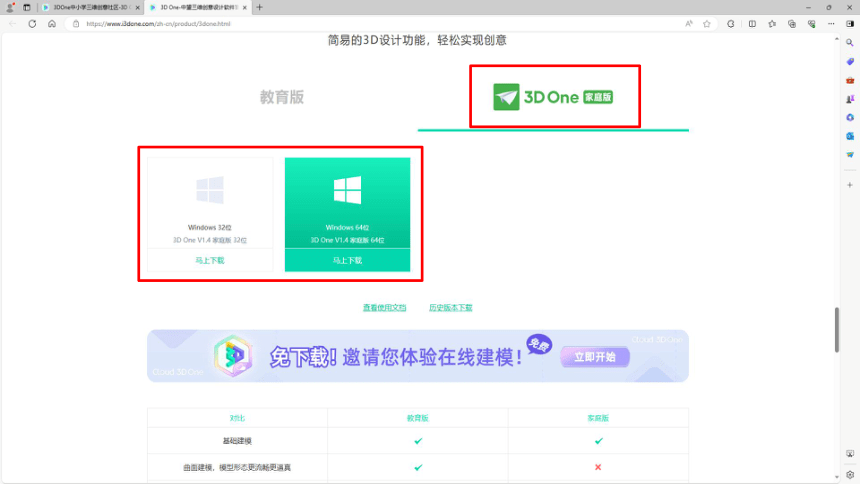The image size is (860, 484).
Task: Add page to favorites star icon
Action: click(707, 24)
